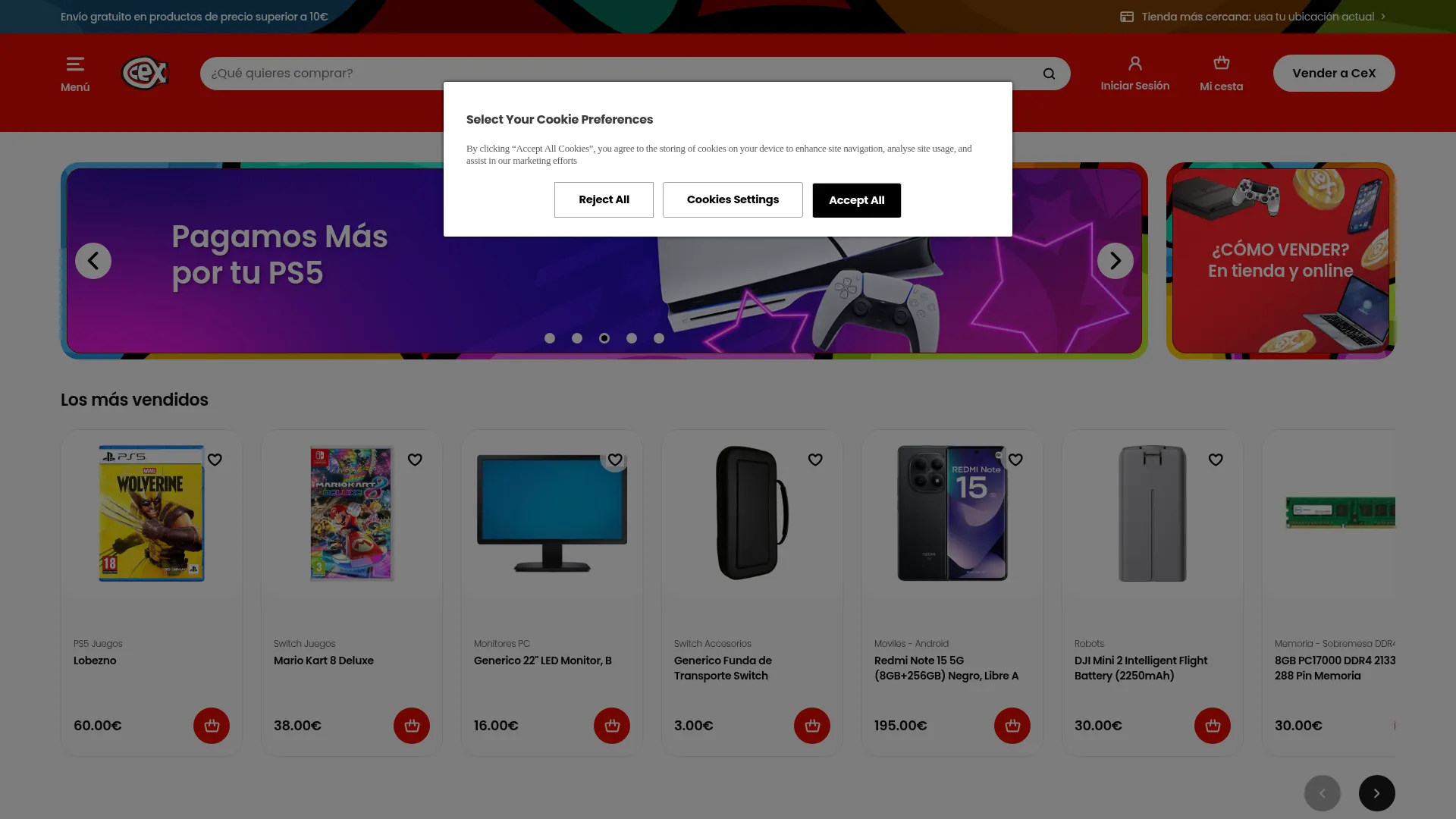Image resolution: width=1456 pixels, height=819 pixels.
Task: Select the first carousel dot indicator
Action: [x=550, y=338]
